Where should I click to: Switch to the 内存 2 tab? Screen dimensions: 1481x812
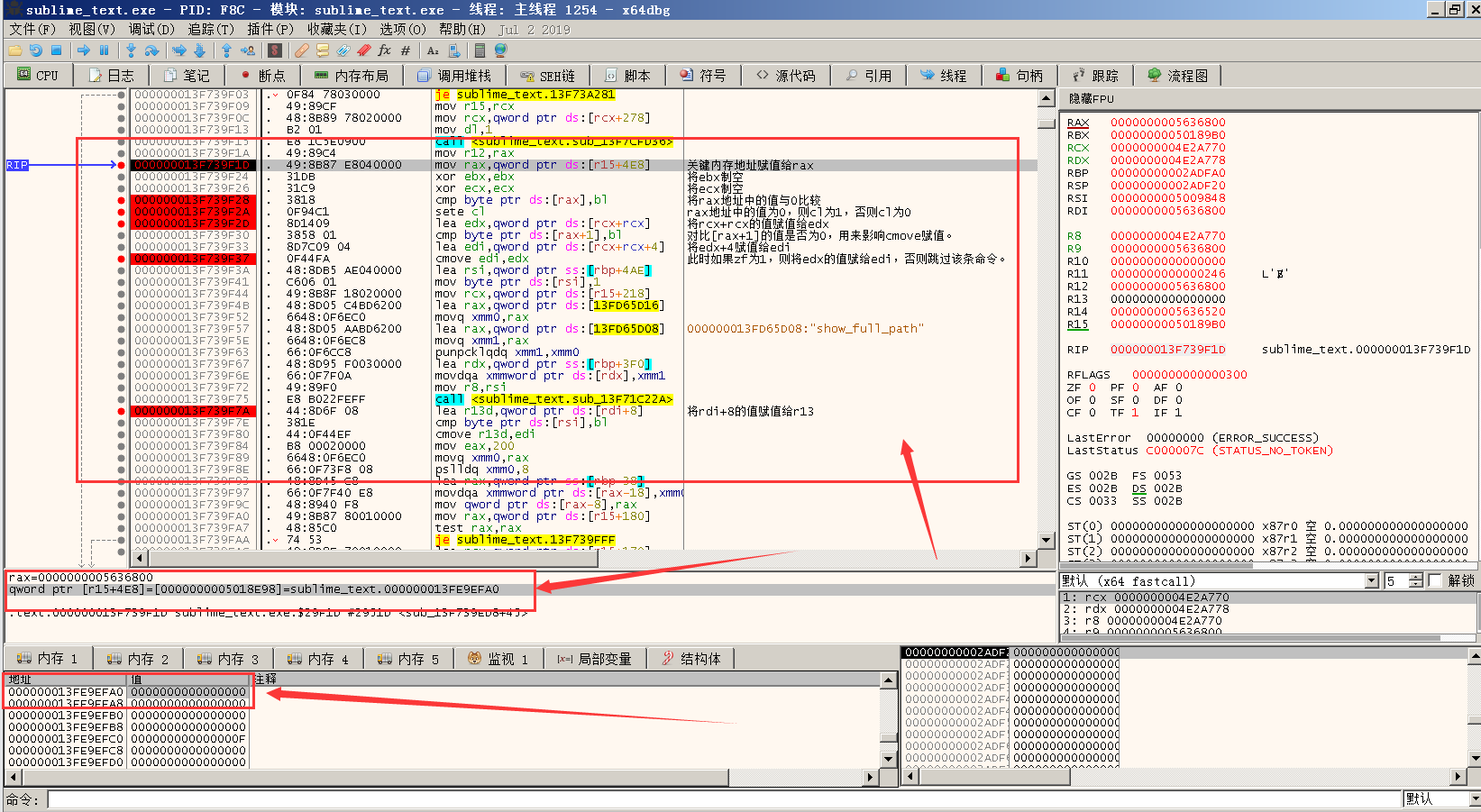(x=138, y=659)
